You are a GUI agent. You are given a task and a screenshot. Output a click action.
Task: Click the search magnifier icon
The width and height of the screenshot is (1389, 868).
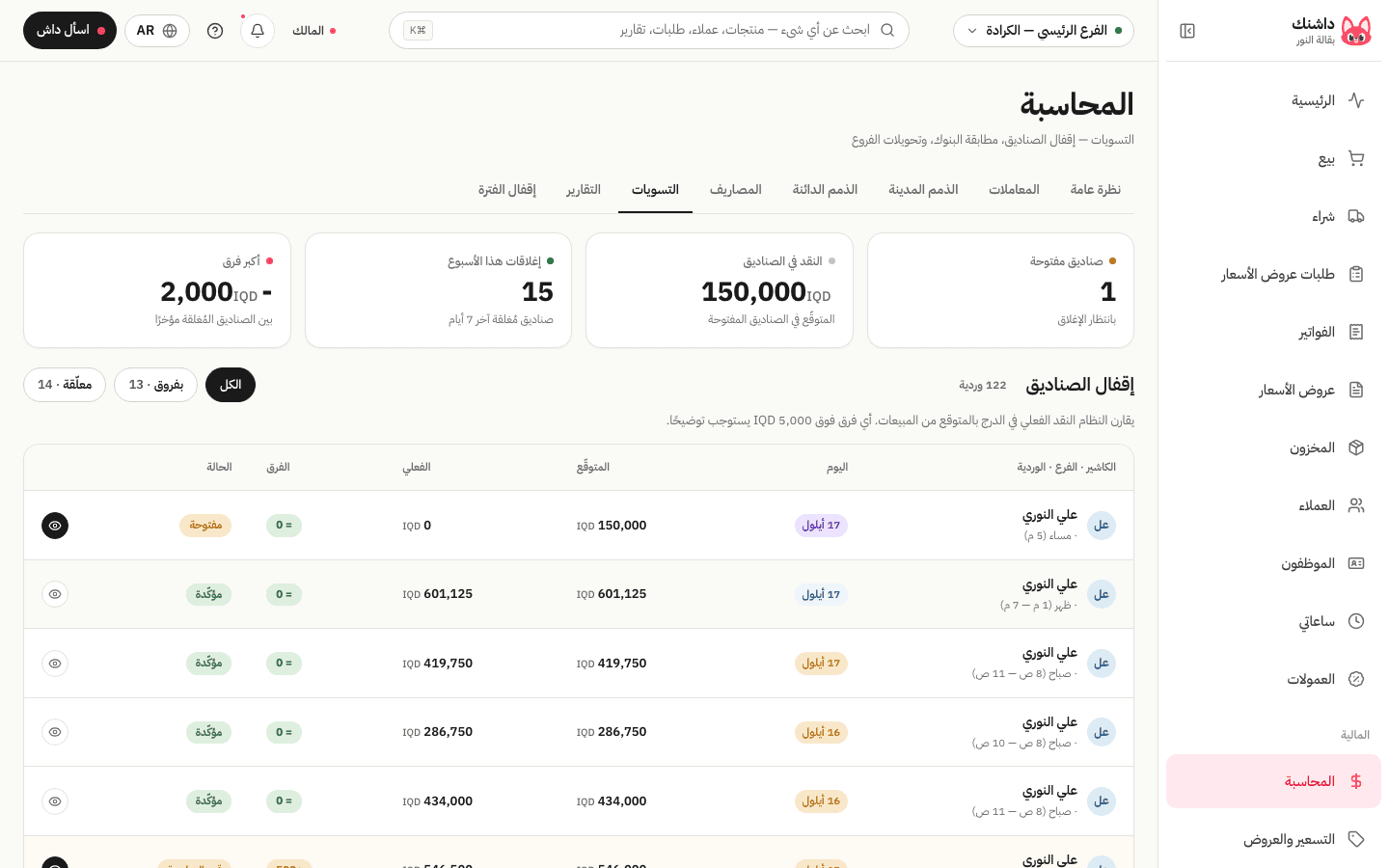point(887,31)
